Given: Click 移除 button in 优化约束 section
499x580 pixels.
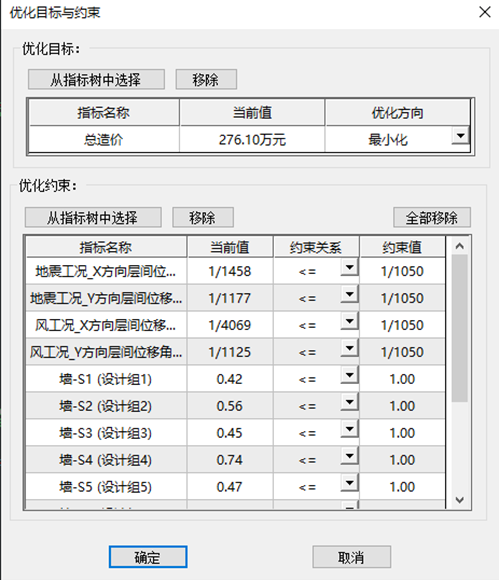Looking at the screenshot, I should point(203,217).
